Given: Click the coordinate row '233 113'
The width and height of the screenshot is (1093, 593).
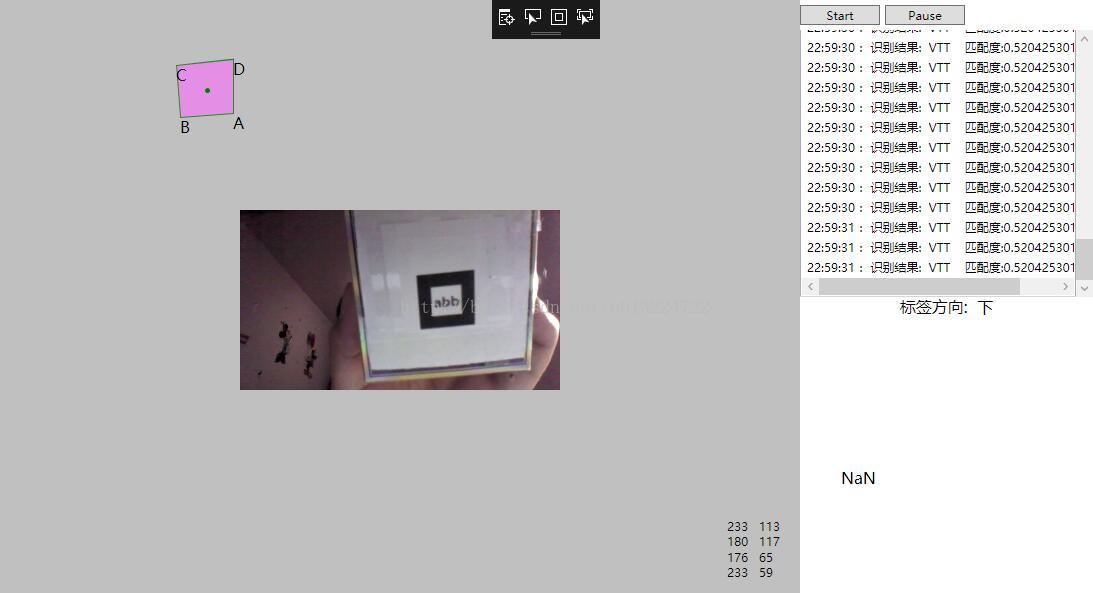Looking at the screenshot, I should [754, 527].
